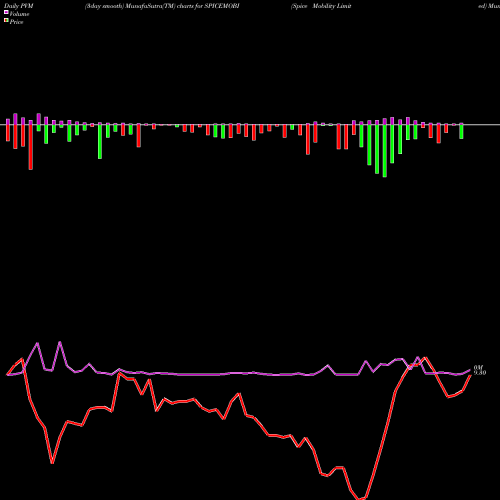Viewport: 500px width, 500px height.
Task: Click the magenta Volume legend swatch
Action: [6, 12]
